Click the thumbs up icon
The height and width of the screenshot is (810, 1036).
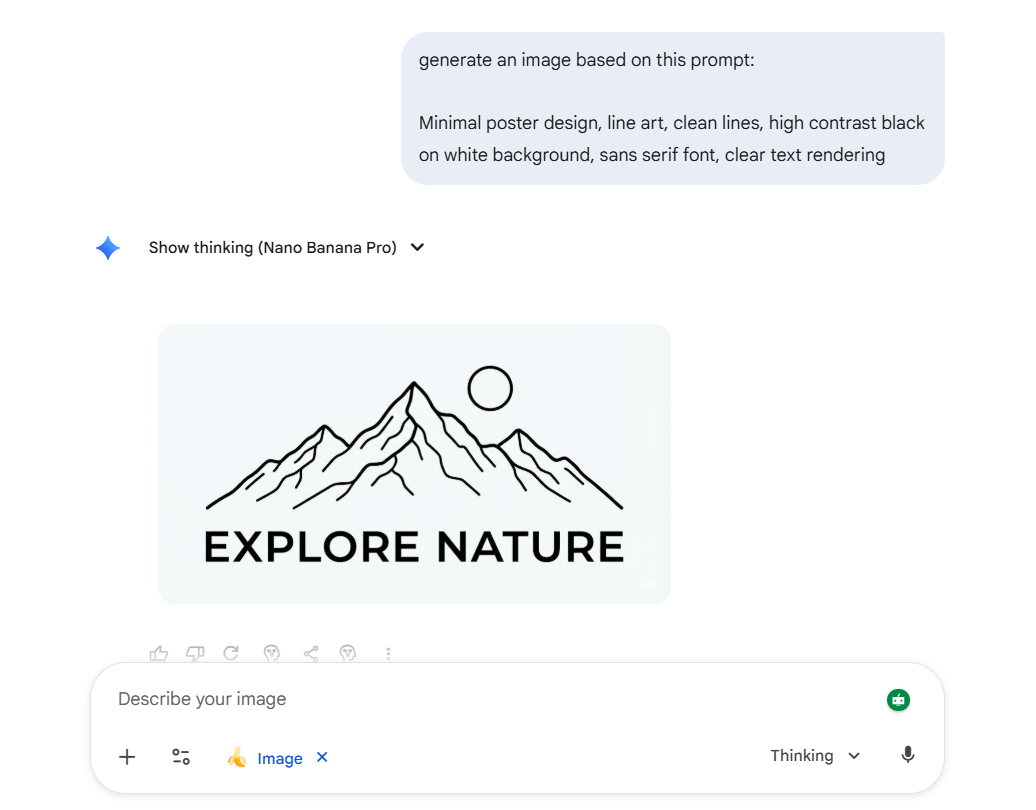[159, 654]
